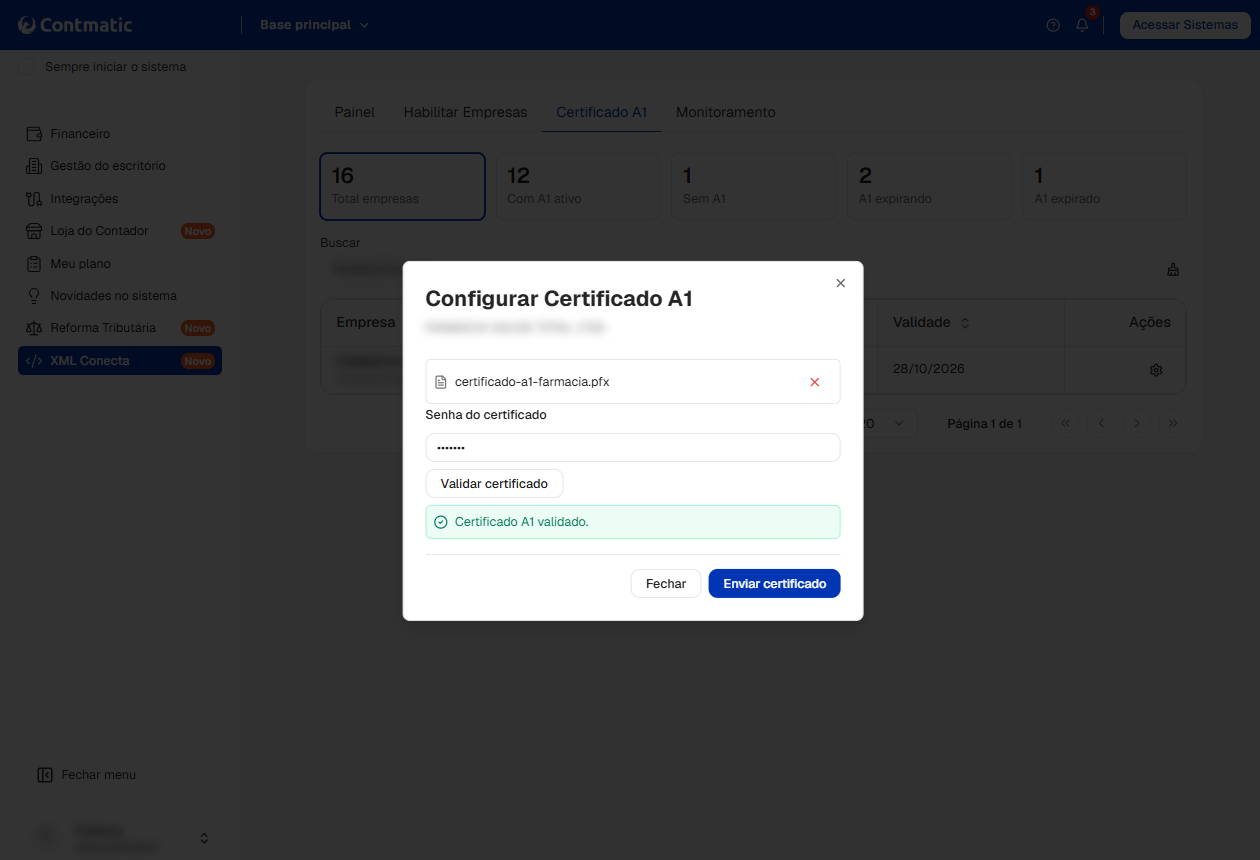This screenshot has height=860, width=1260.
Task: Toggle Sempre iniciar o sistema checkbox
Action: point(27,67)
